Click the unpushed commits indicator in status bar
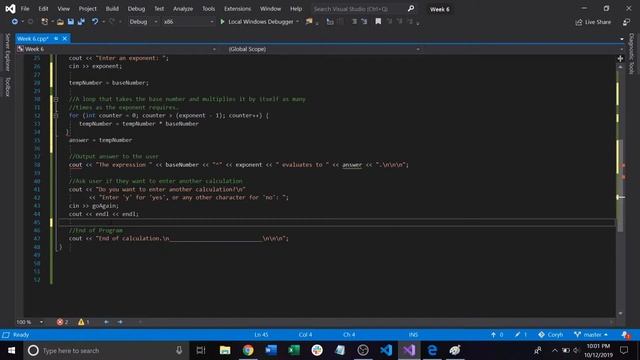The height and width of the screenshot is (360, 640). (x=497, y=335)
